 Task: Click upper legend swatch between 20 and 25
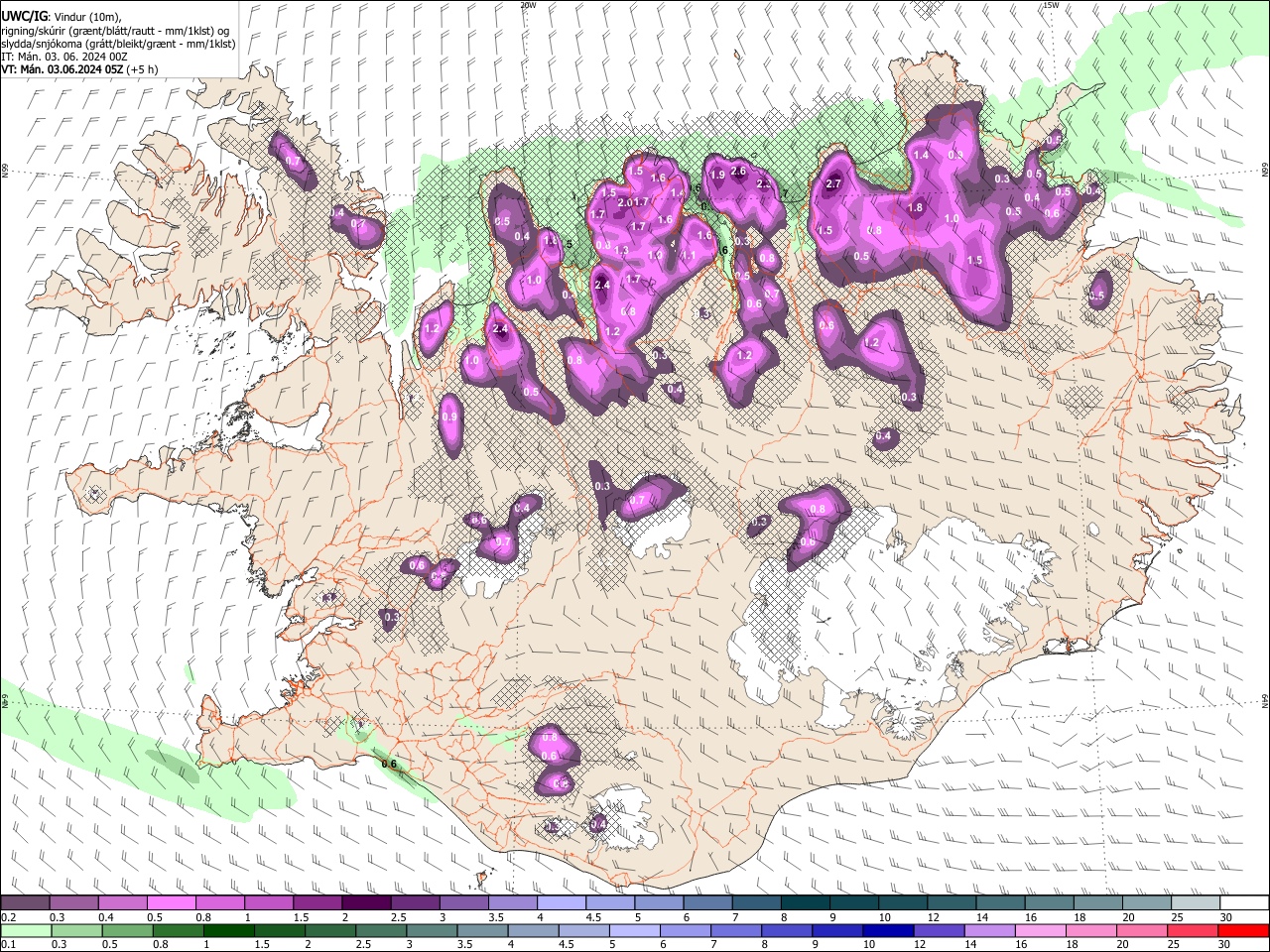(1146, 903)
